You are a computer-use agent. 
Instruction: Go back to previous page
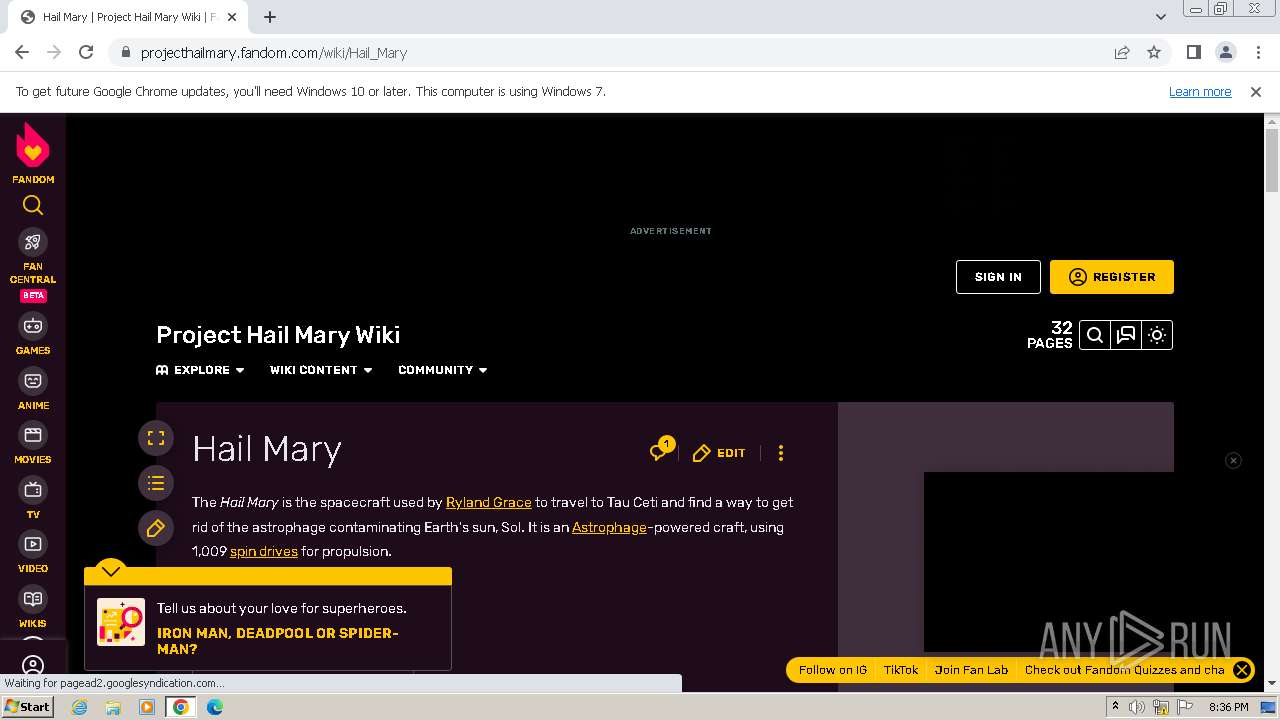pyautogui.click(x=22, y=52)
